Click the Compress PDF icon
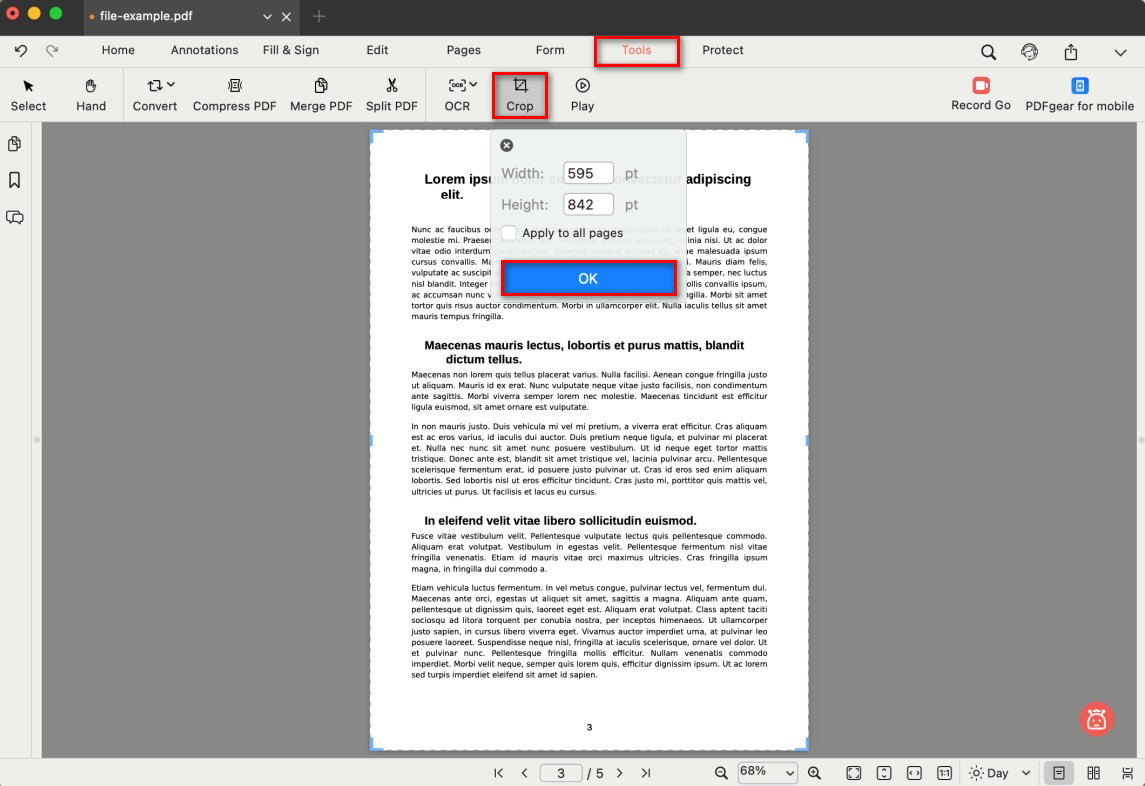Screen dimensions: 1145x786 pyautogui.click(x=235, y=86)
